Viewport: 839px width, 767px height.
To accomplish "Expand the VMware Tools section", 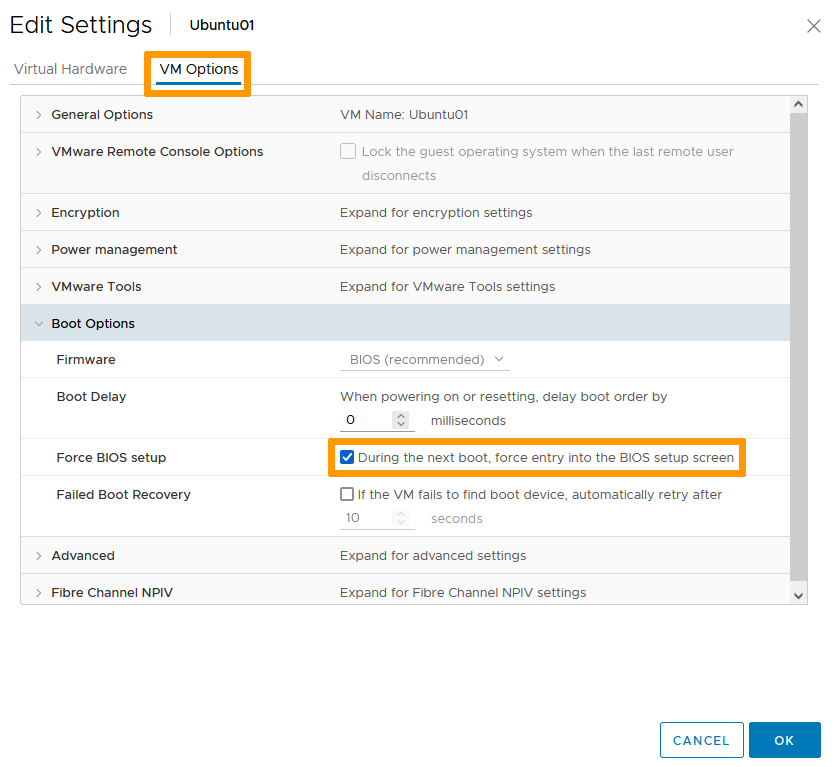I will (39, 287).
